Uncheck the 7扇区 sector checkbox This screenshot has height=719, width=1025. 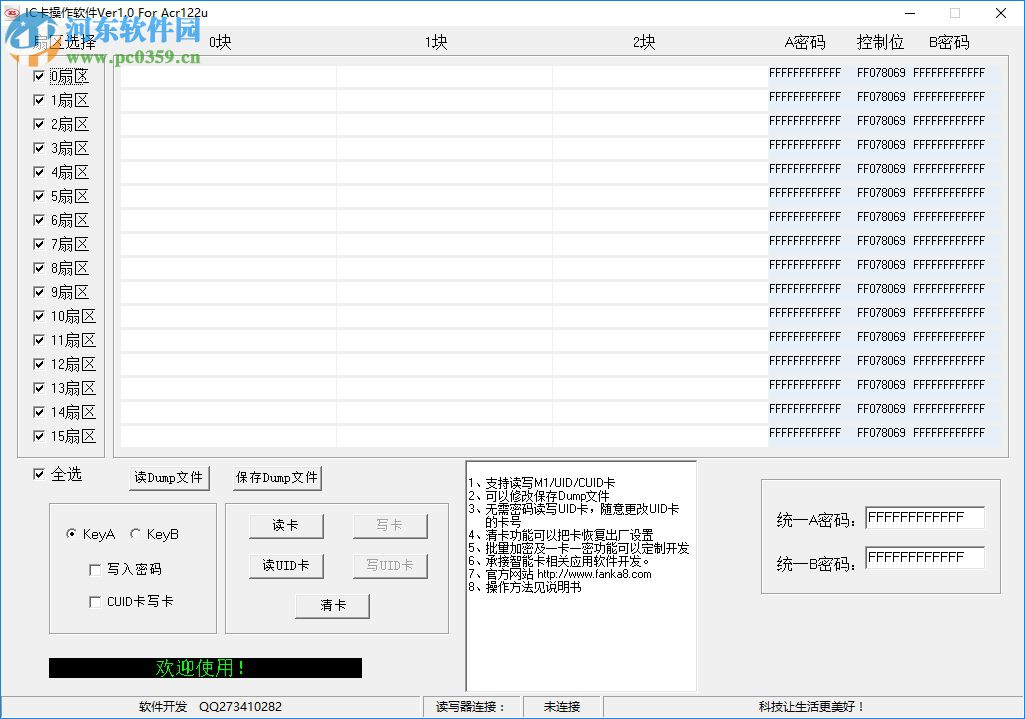[x=38, y=244]
